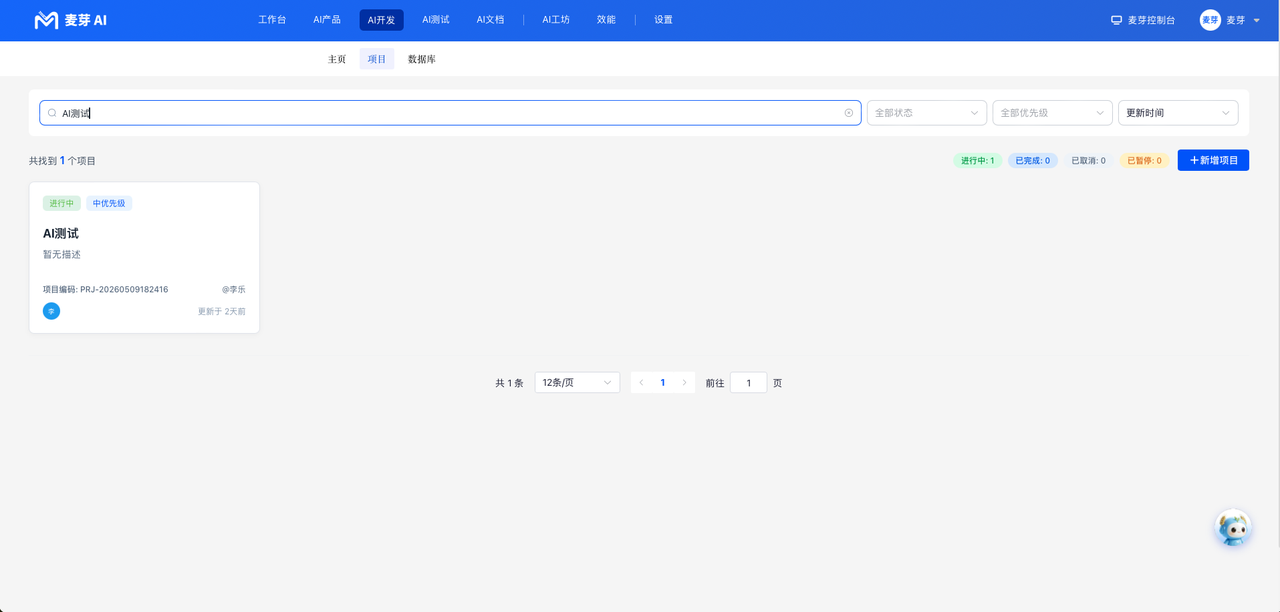The image size is (1280, 612).
Task: Click the magnifier icon in search box
Action: [52, 113]
